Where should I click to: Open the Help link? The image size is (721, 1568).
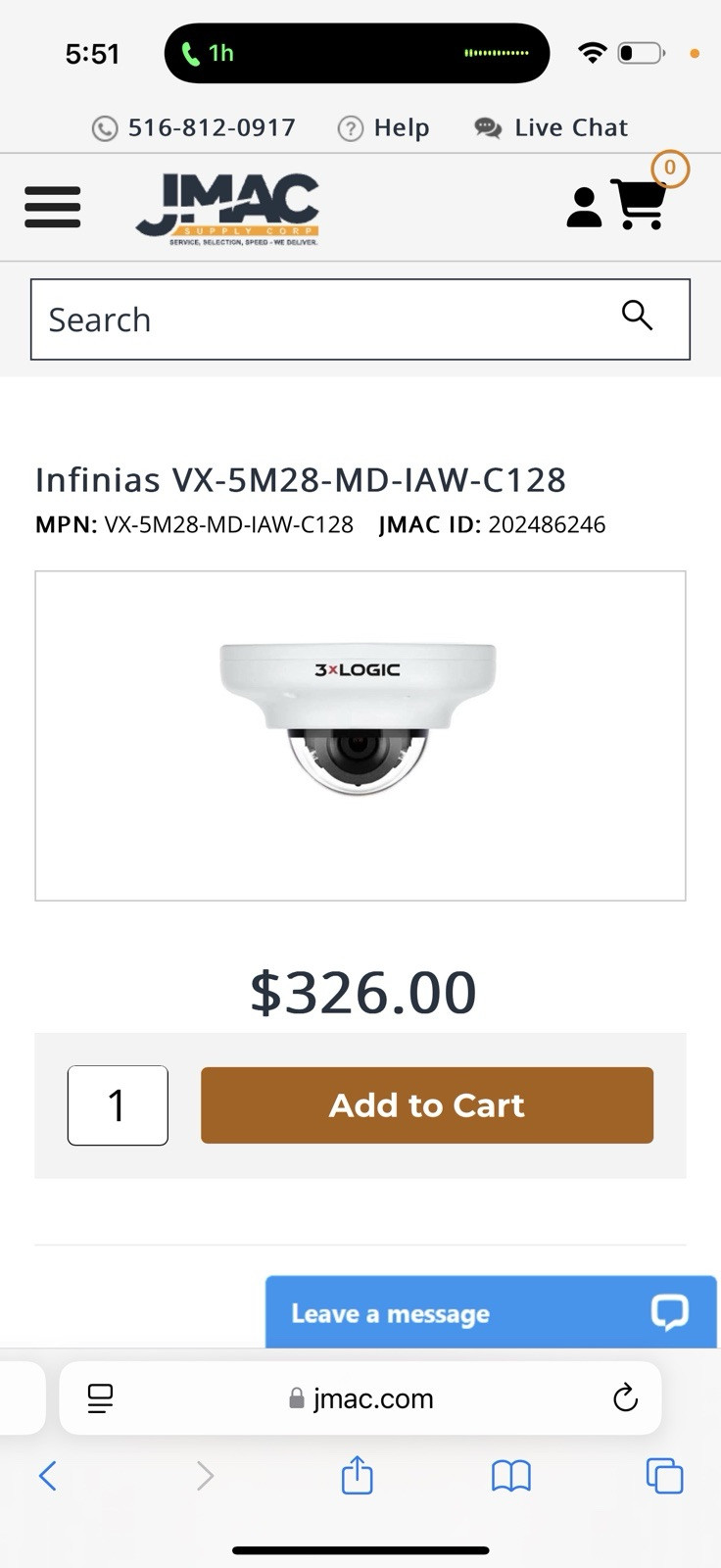point(384,128)
